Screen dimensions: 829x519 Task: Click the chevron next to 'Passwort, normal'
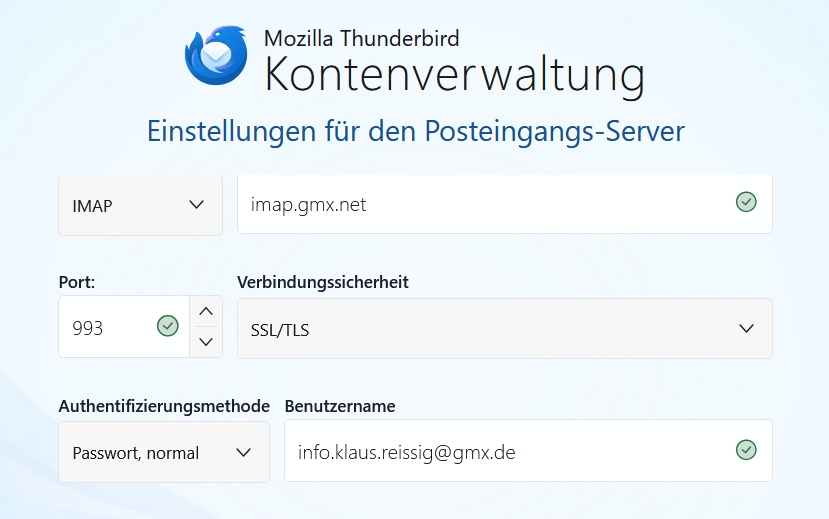point(243,452)
